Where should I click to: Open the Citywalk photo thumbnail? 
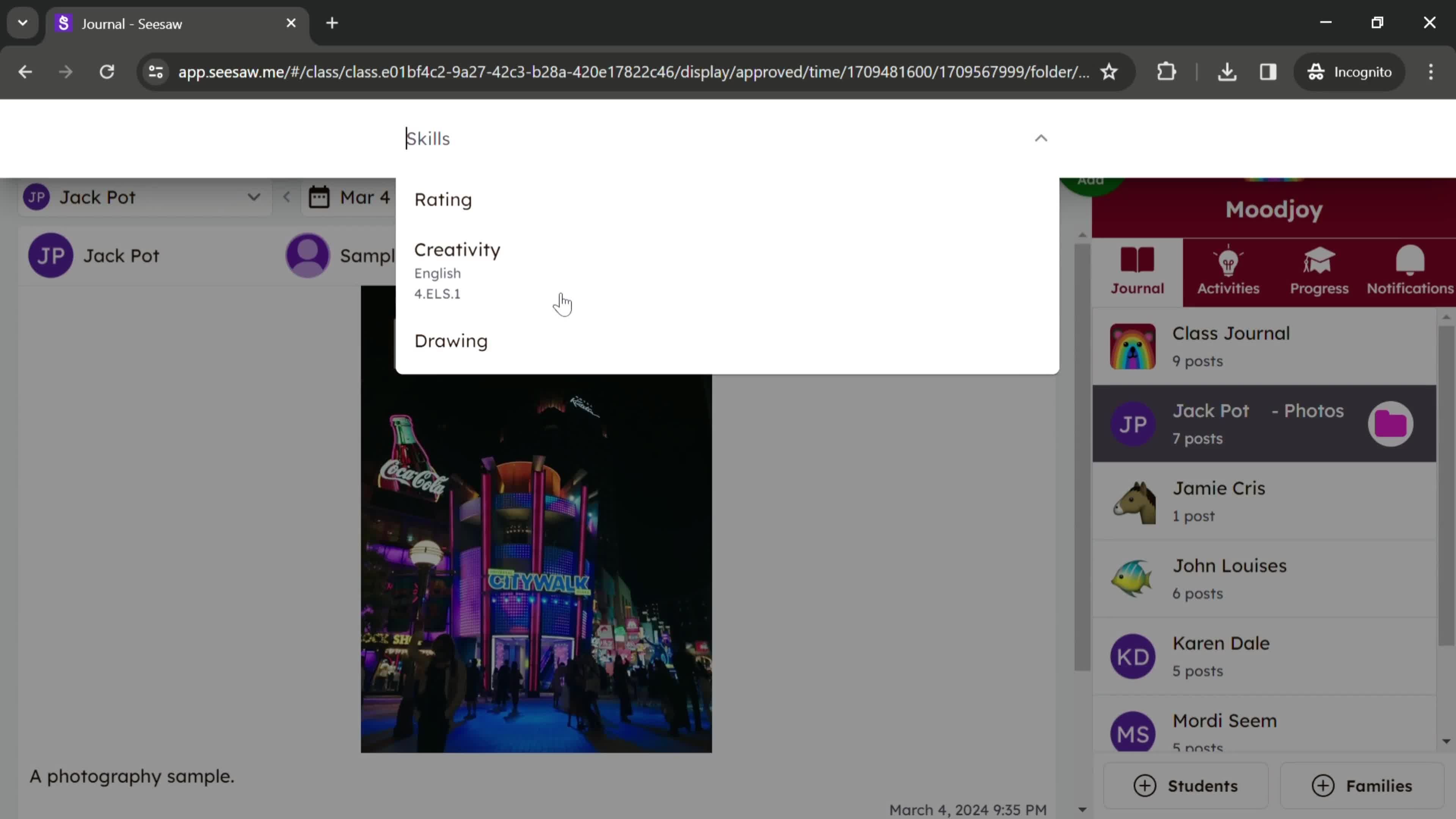click(x=536, y=563)
